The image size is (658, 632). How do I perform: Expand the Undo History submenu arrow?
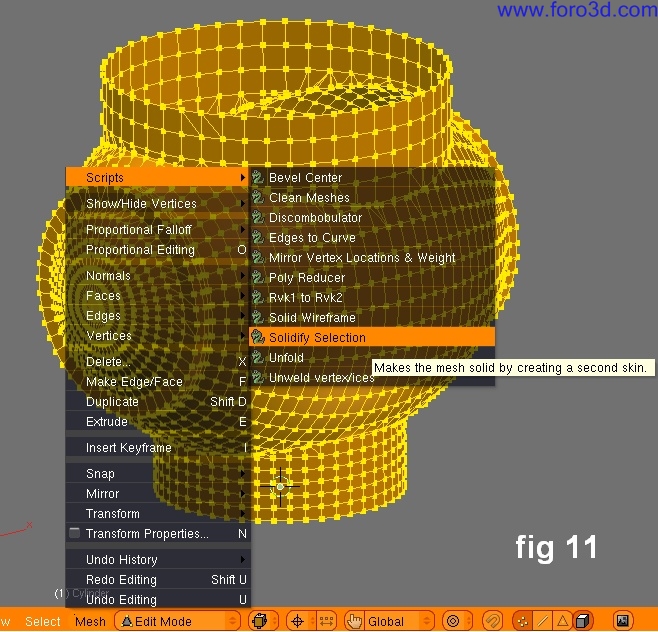(243, 559)
